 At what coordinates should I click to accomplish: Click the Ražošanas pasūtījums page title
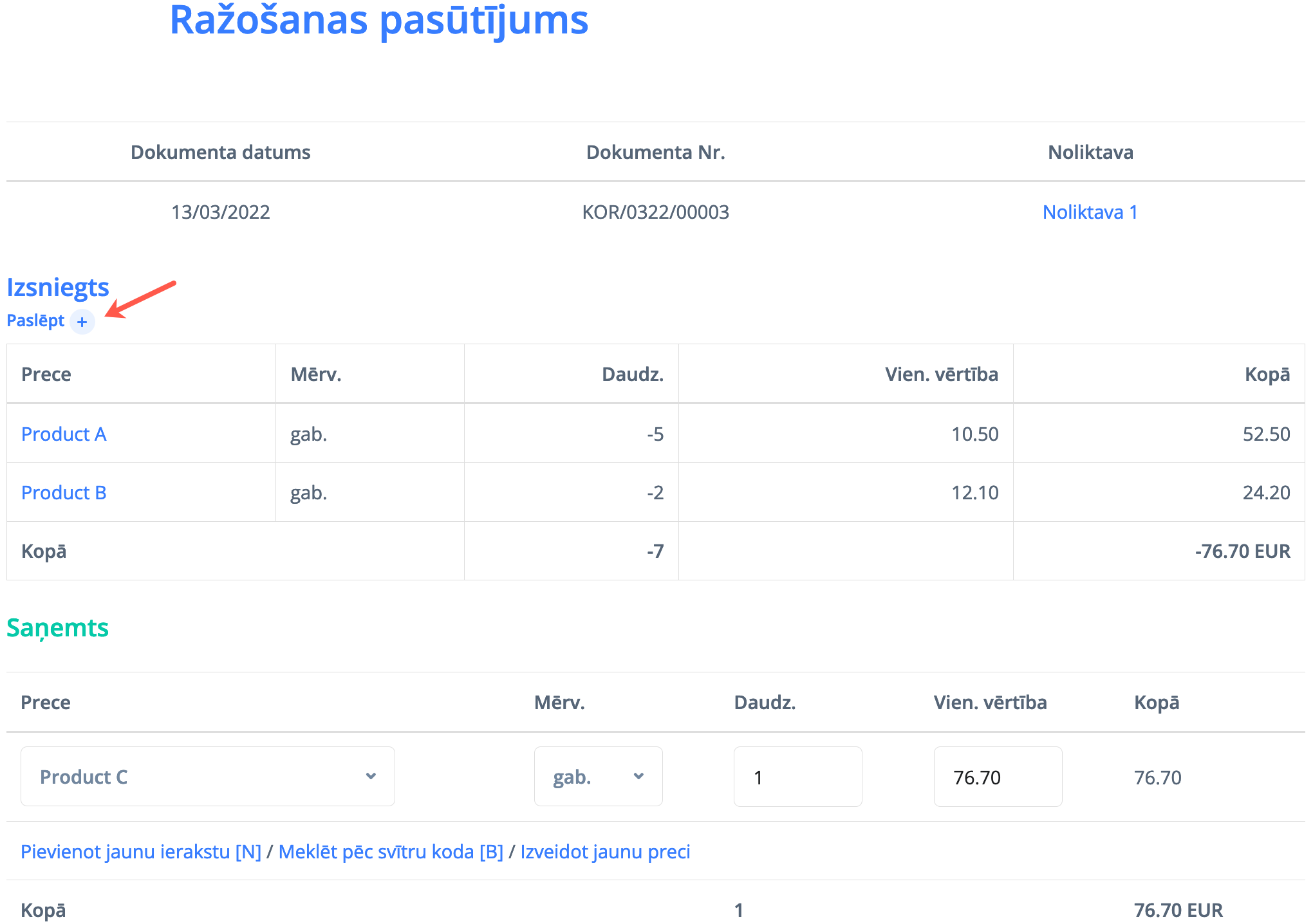[378, 21]
